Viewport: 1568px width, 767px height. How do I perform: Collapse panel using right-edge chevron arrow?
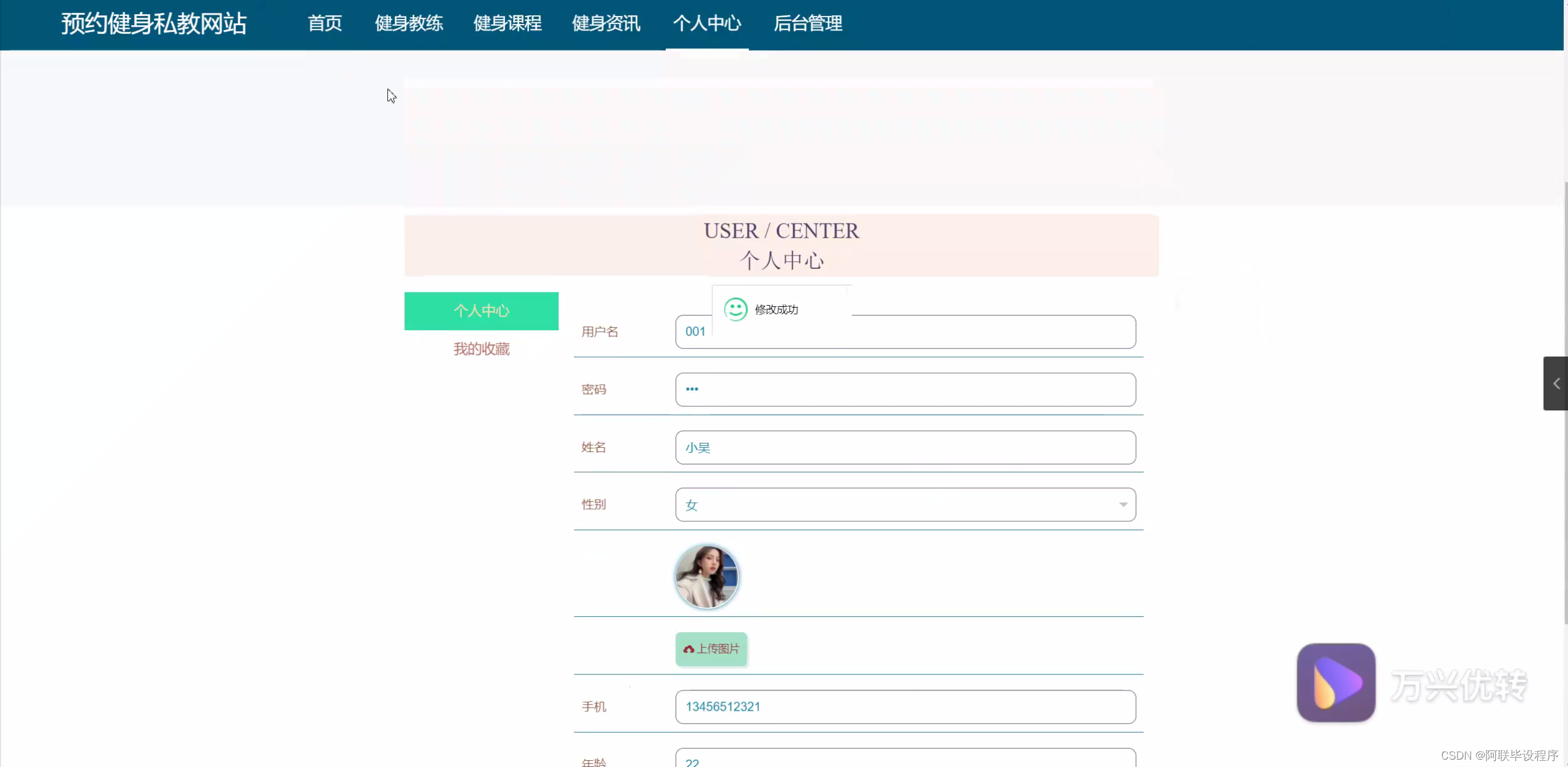click(1556, 383)
